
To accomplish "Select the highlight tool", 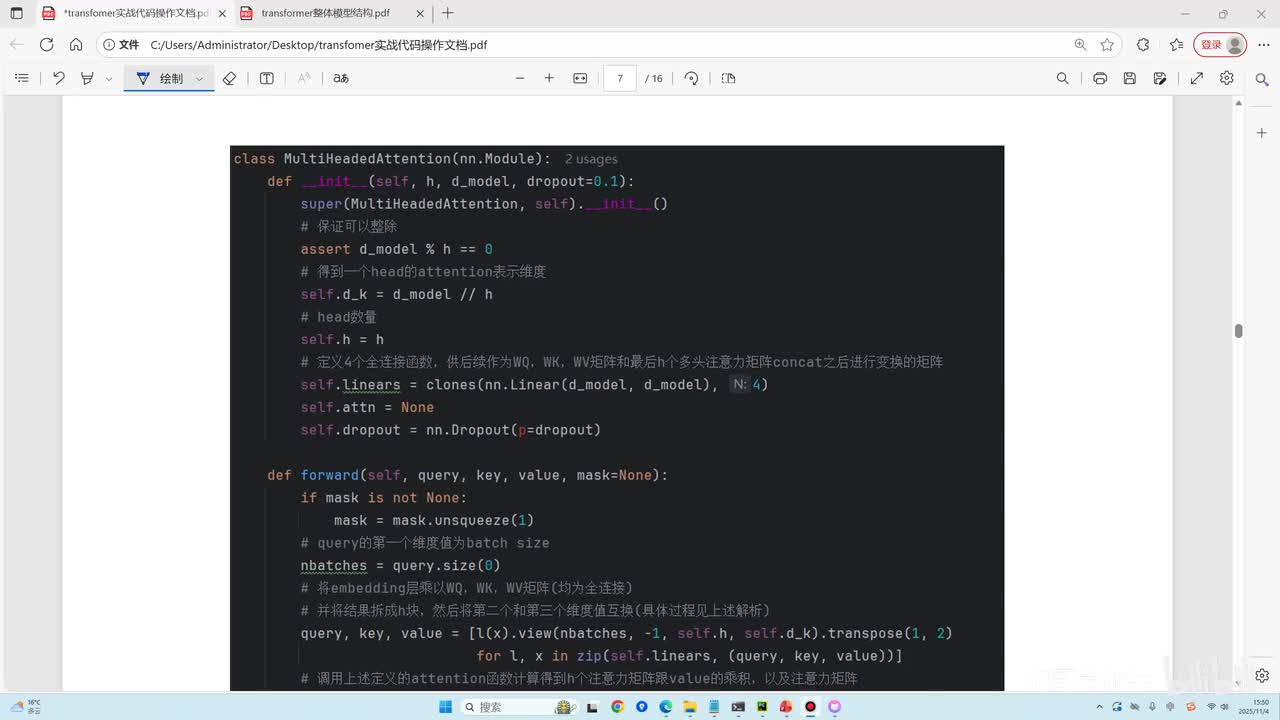I will (x=88, y=78).
